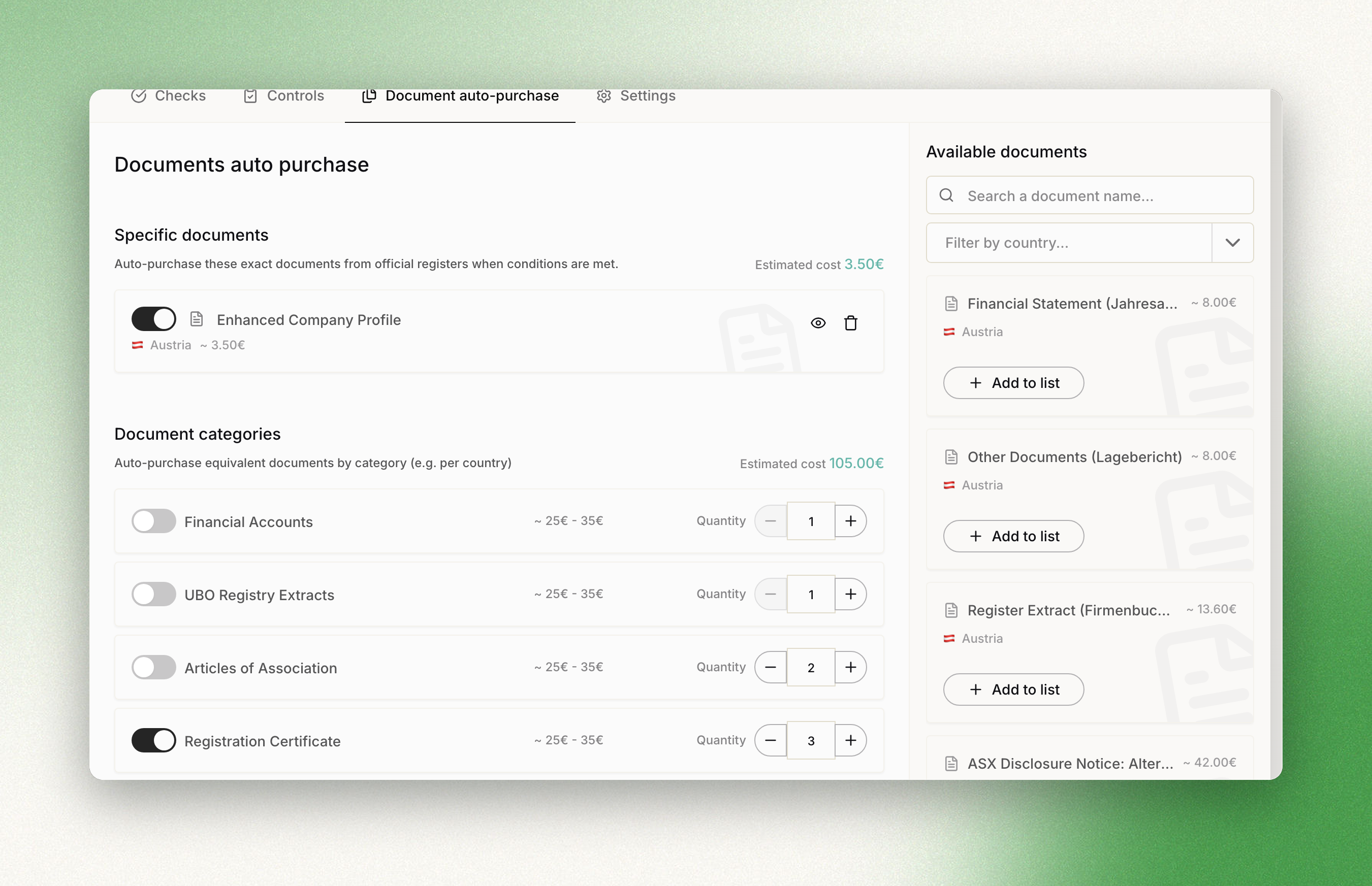The height and width of the screenshot is (886, 1372).
Task: Click the search magnifier icon
Action: click(x=947, y=195)
